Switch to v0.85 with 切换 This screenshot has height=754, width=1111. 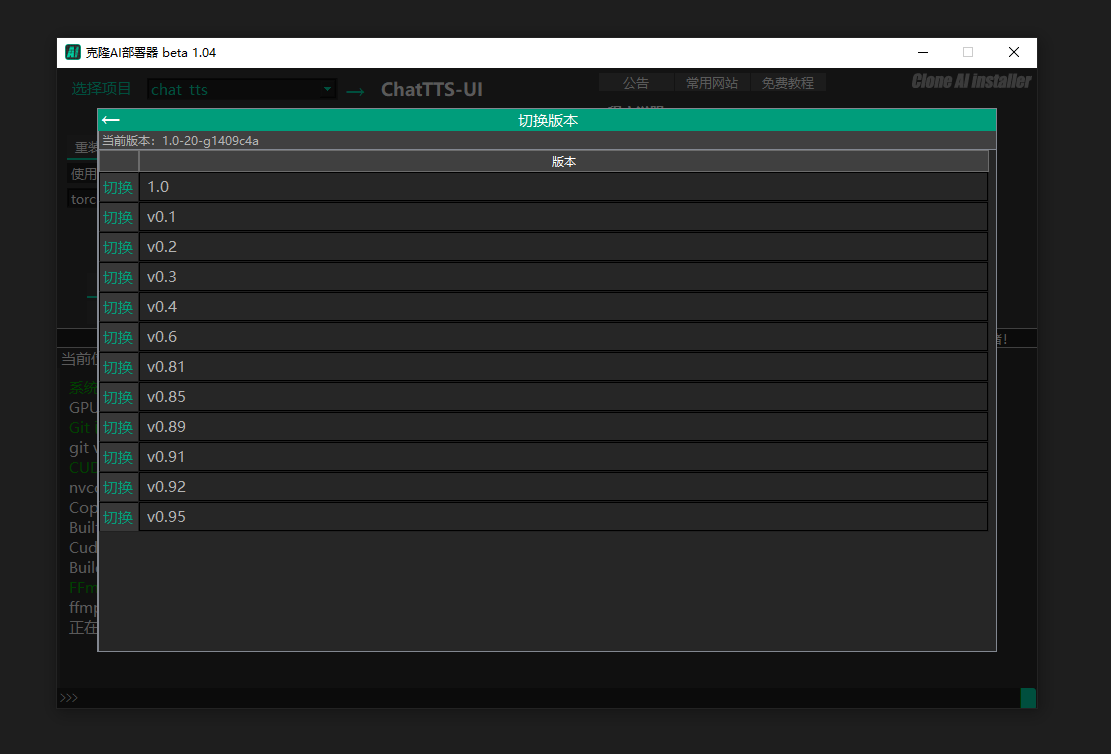coord(118,397)
